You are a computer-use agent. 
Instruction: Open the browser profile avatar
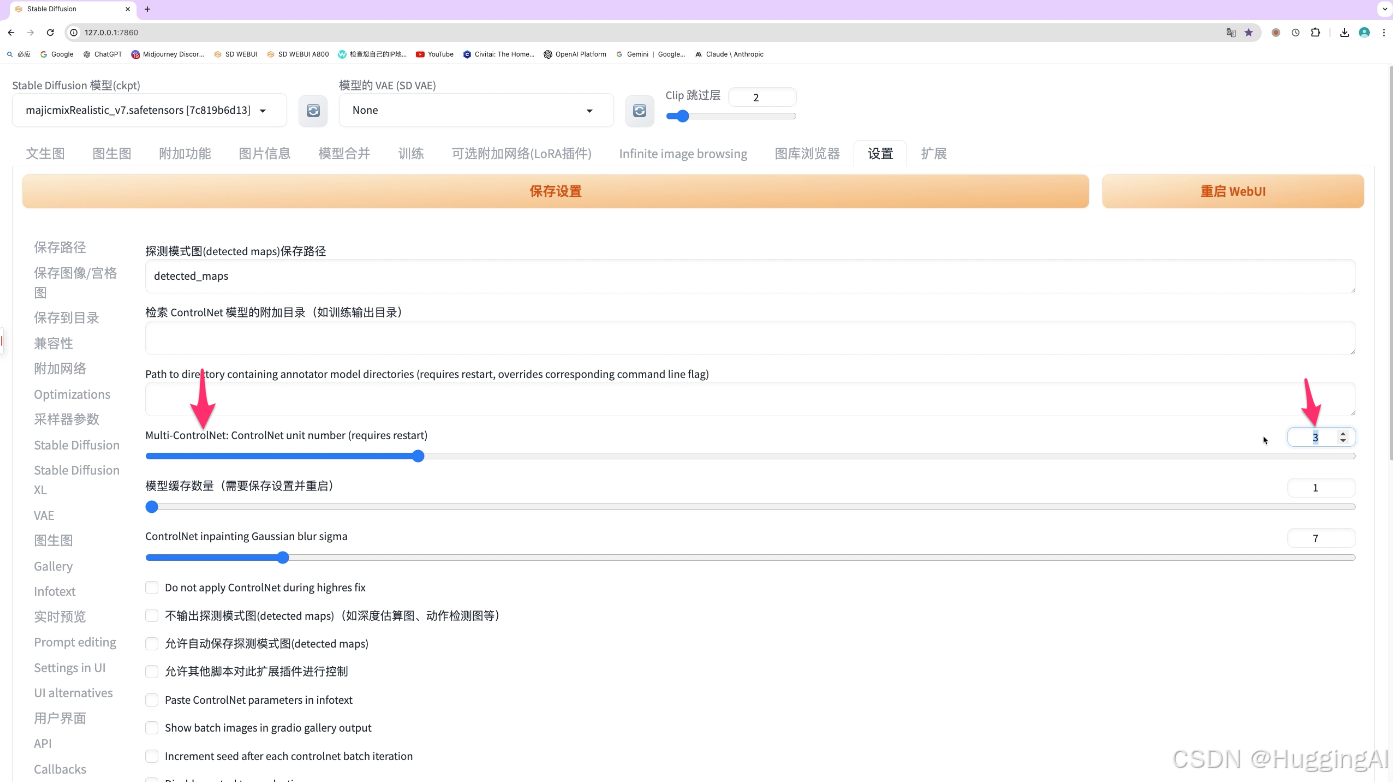tap(1364, 32)
